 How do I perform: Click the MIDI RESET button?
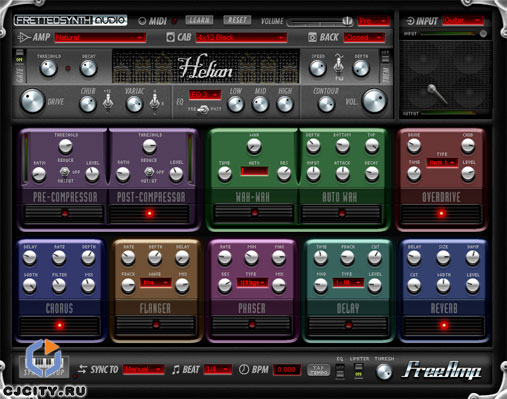(237, 20)
